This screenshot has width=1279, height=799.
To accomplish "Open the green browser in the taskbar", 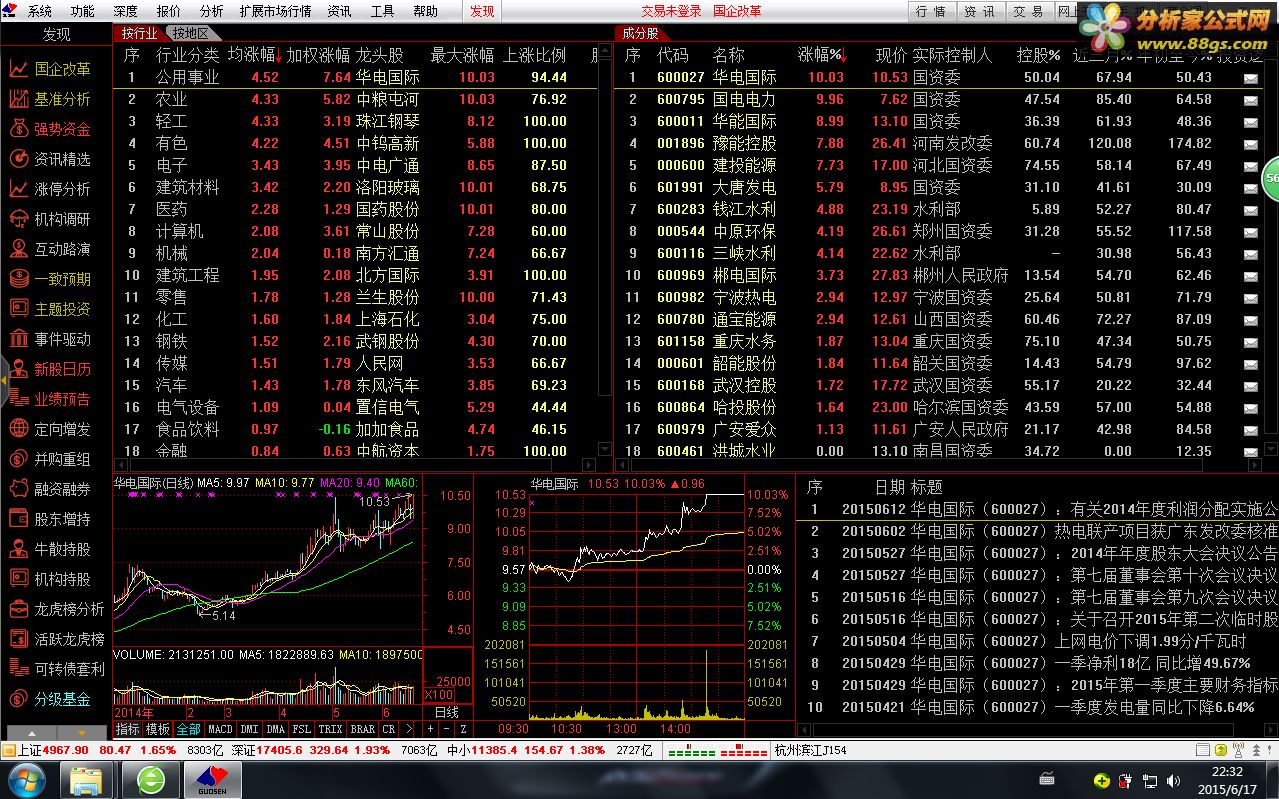I will [151, 779].
